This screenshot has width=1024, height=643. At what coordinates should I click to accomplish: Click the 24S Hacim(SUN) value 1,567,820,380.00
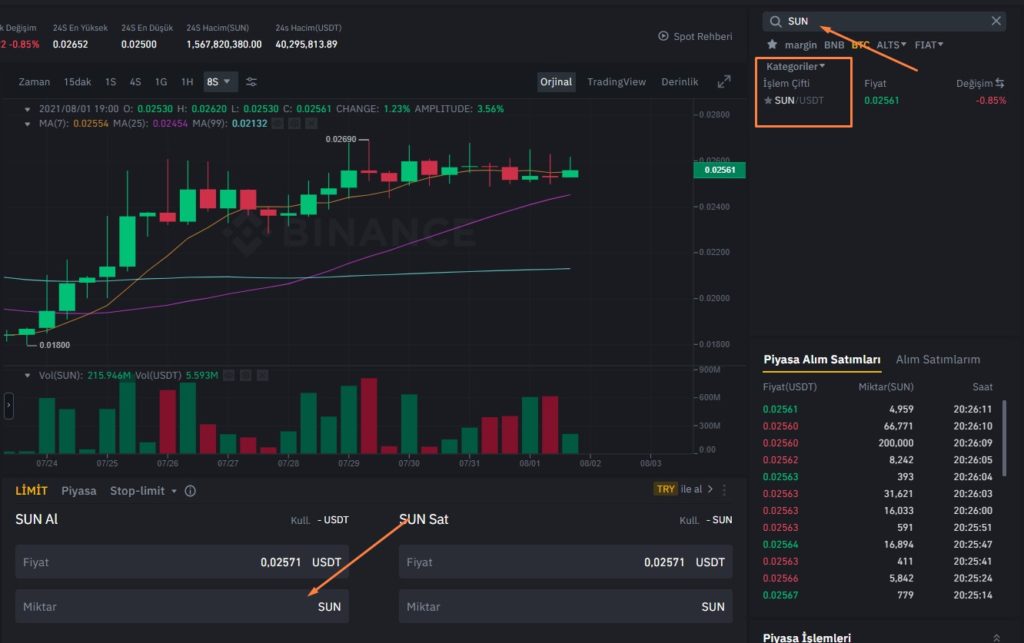(224, 44)
